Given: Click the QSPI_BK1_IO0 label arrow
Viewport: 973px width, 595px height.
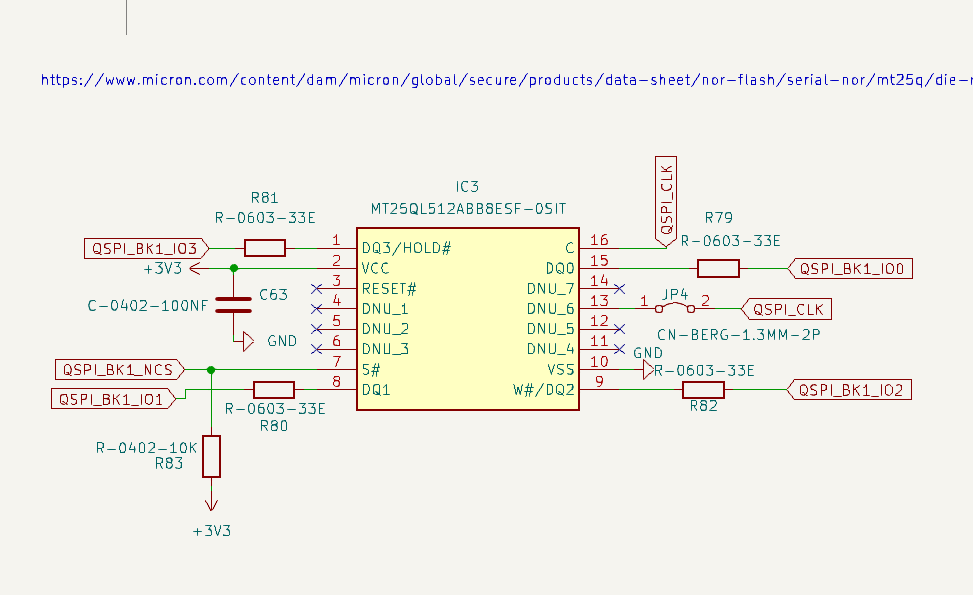Looking at the screenshot, I should tap(850, 268).
